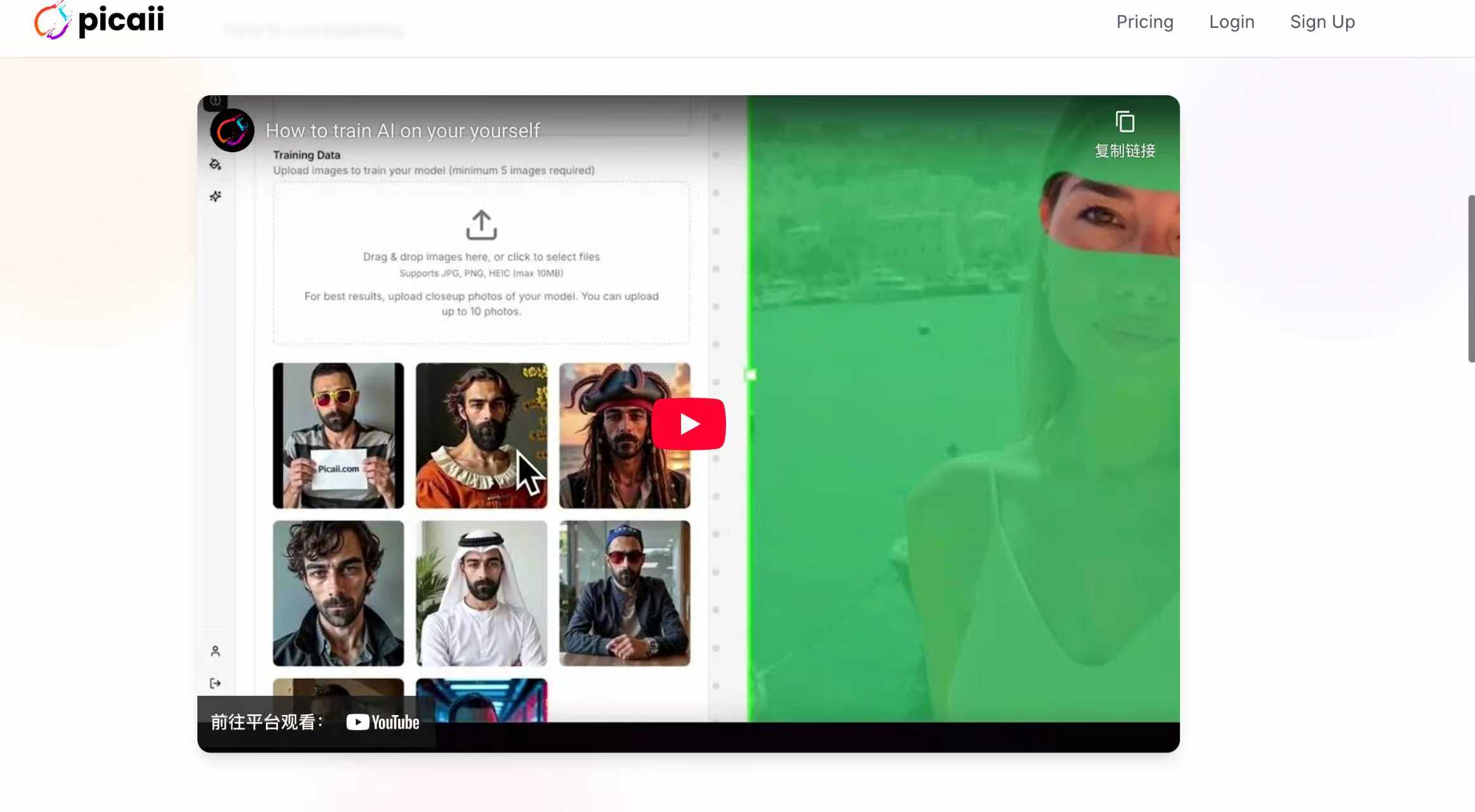
Task: Play the YouTube video
Action: [688, 424]
